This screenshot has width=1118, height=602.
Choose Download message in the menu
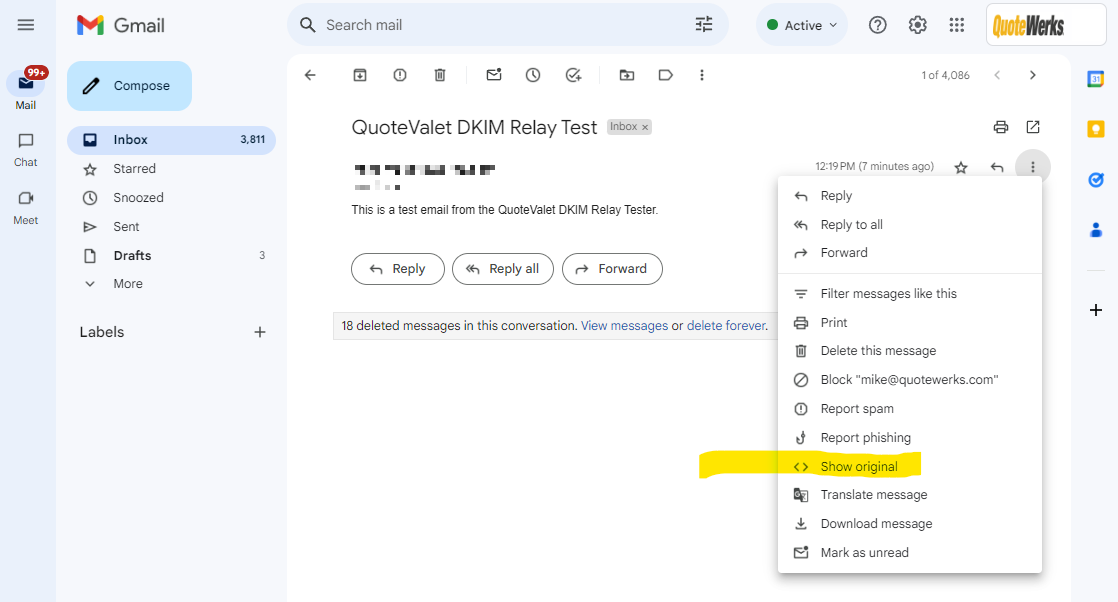click(x=875, y=524)
